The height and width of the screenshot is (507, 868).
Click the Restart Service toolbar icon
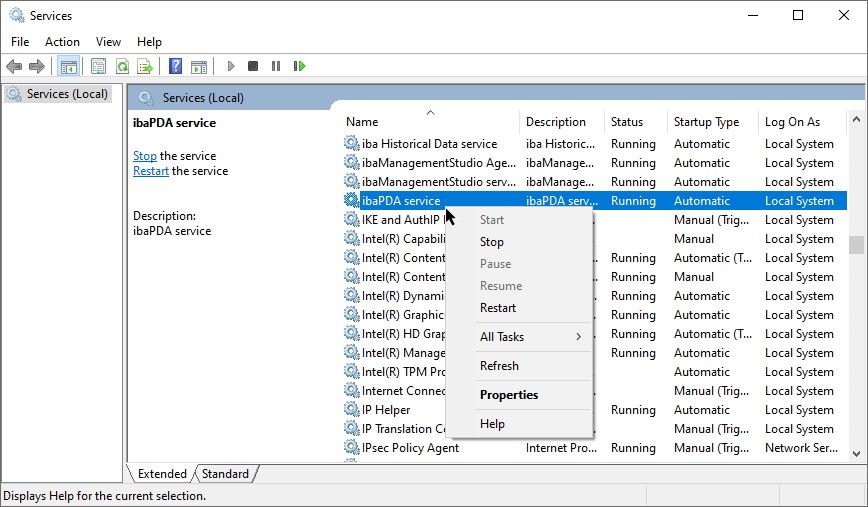[x=299, y=66]
